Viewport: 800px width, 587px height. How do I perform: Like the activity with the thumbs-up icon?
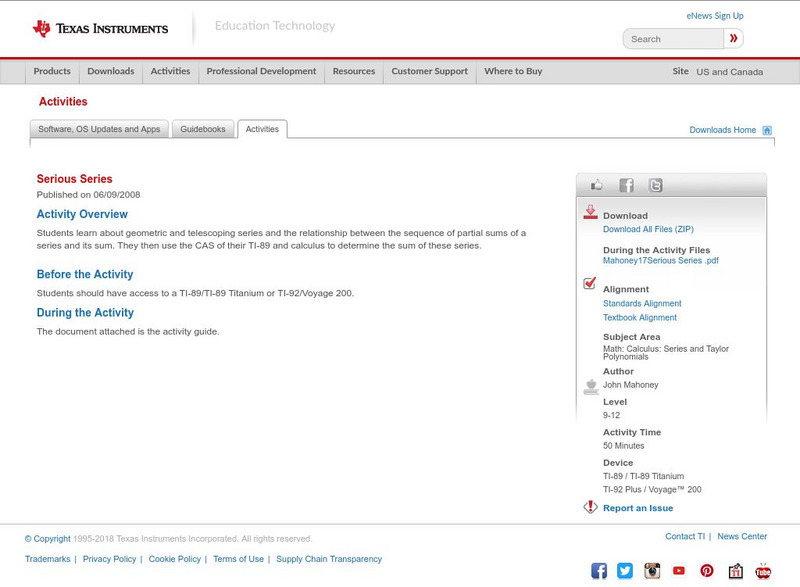(597, 185)
